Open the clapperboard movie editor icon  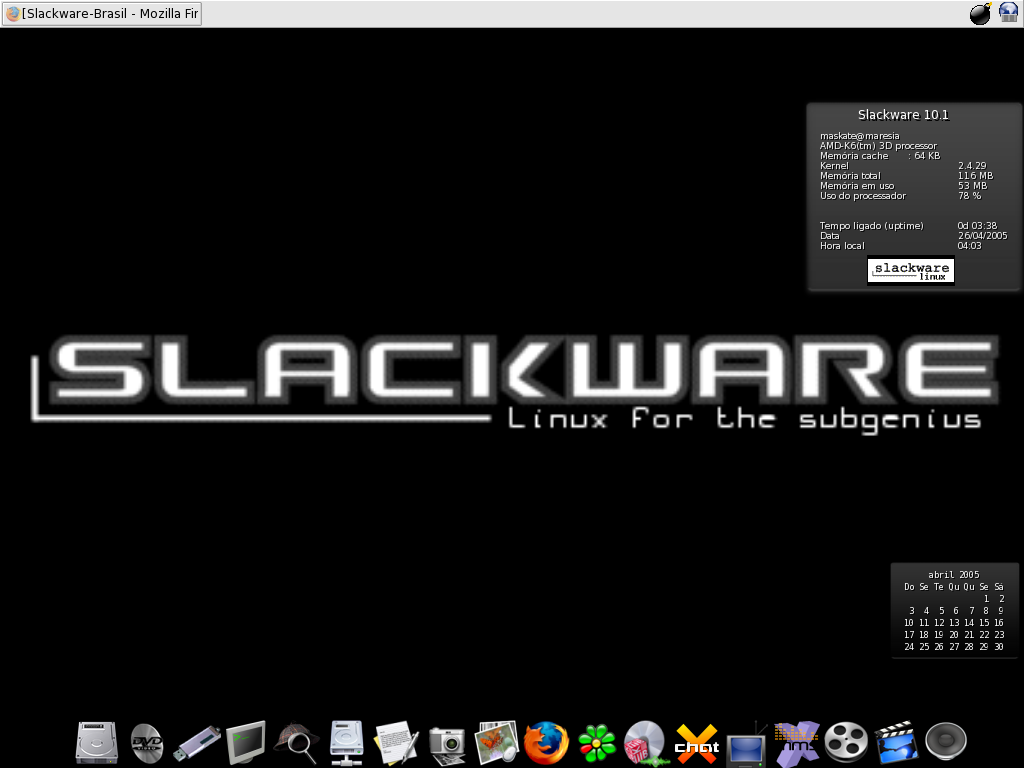click(x=897, y=743)
